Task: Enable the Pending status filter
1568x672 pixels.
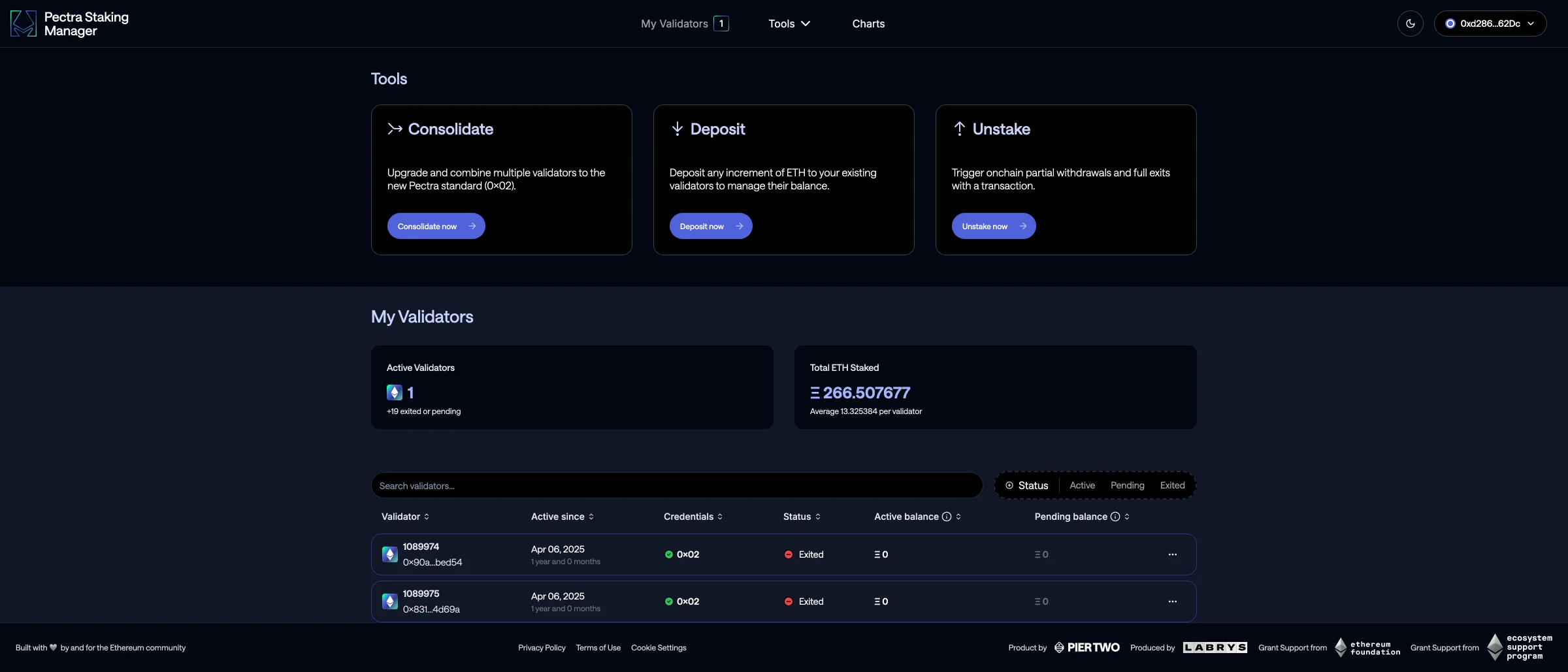Action: click(1127, 485)
